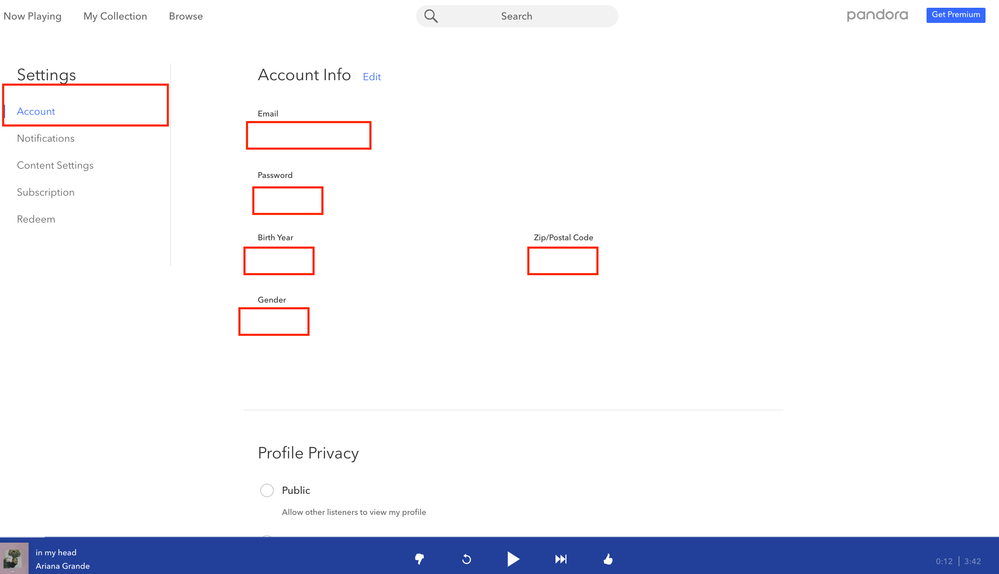Thumb up the current song
The height and width of the screenshot is (574, 999).
click(608, 559)
